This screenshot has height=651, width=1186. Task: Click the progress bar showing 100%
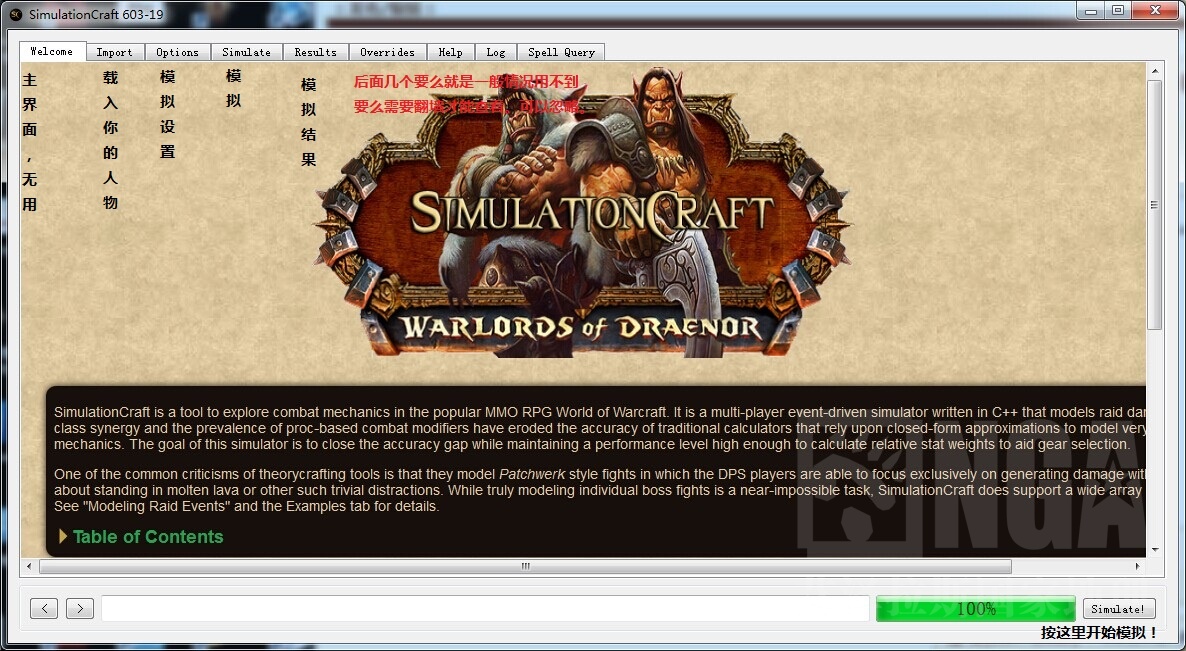pos(975,608)
